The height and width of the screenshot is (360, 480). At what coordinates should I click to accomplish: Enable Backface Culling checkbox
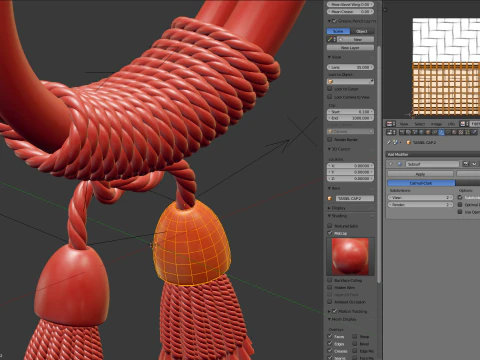click(x=330, y=280)
